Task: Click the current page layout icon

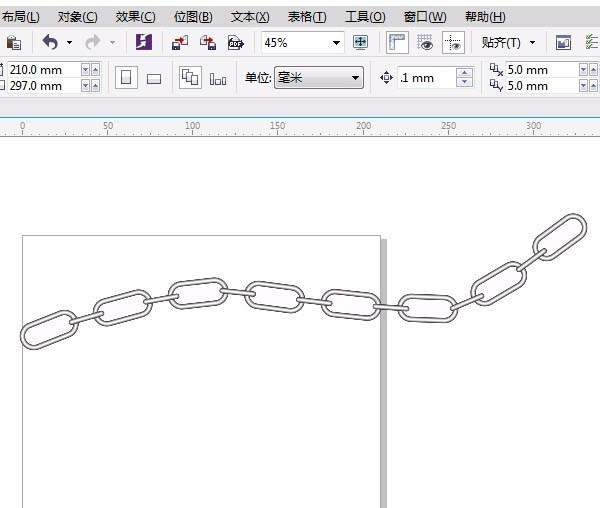Action: point(218,79)
